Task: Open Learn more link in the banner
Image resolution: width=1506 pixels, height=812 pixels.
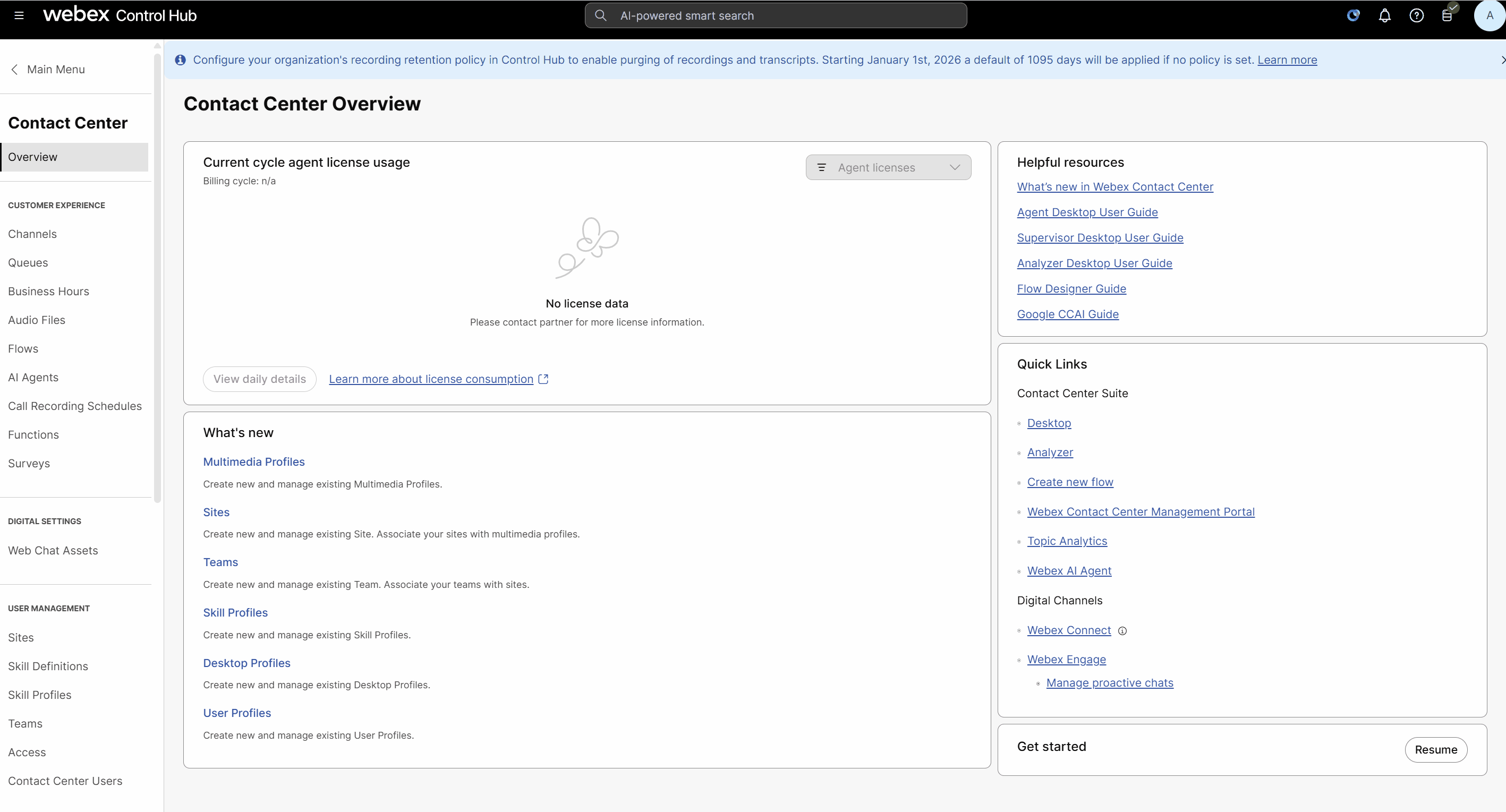Action: pos(1287,59)
